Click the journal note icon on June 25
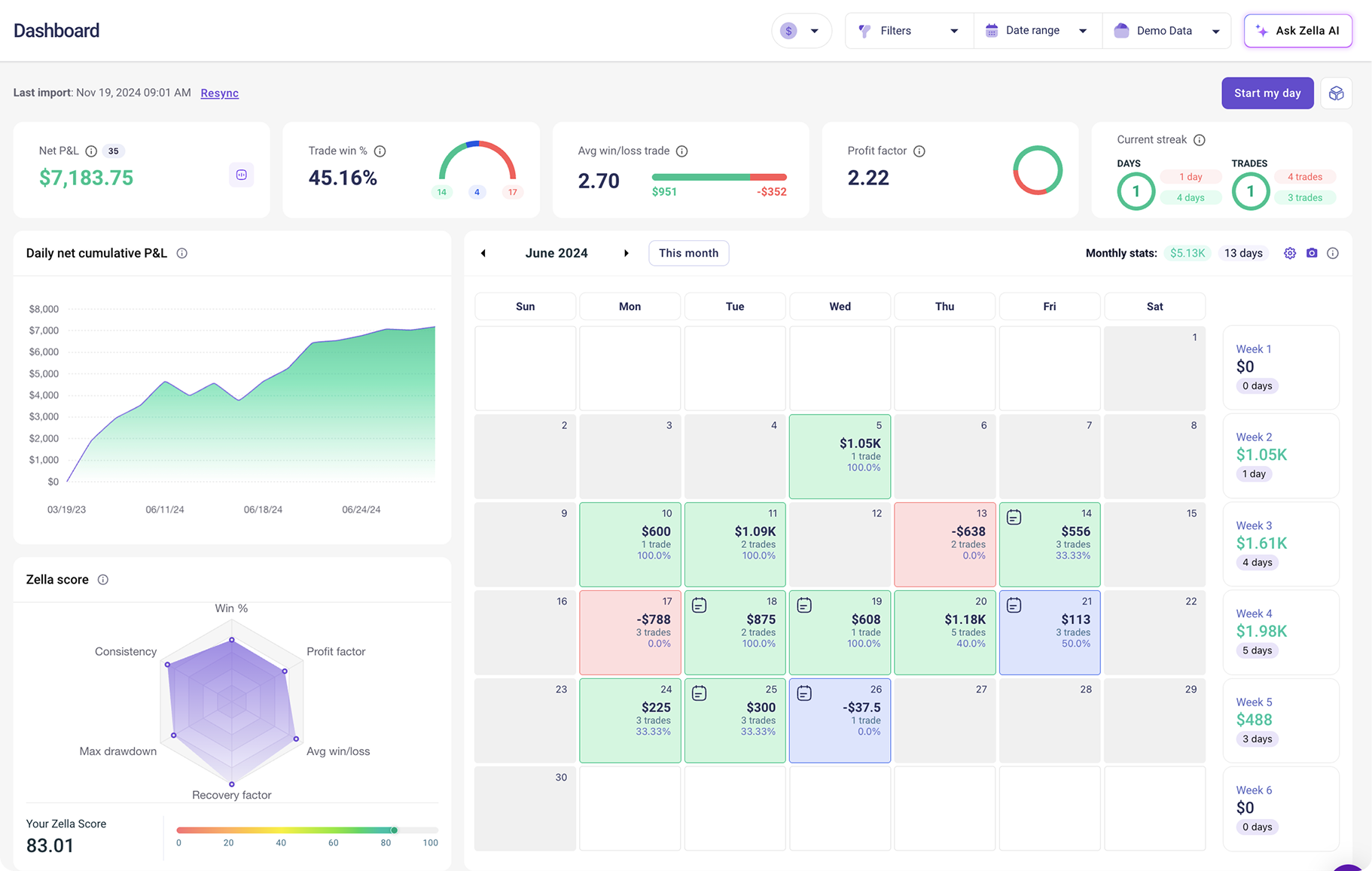1372x871 pixels. (700, 693)
